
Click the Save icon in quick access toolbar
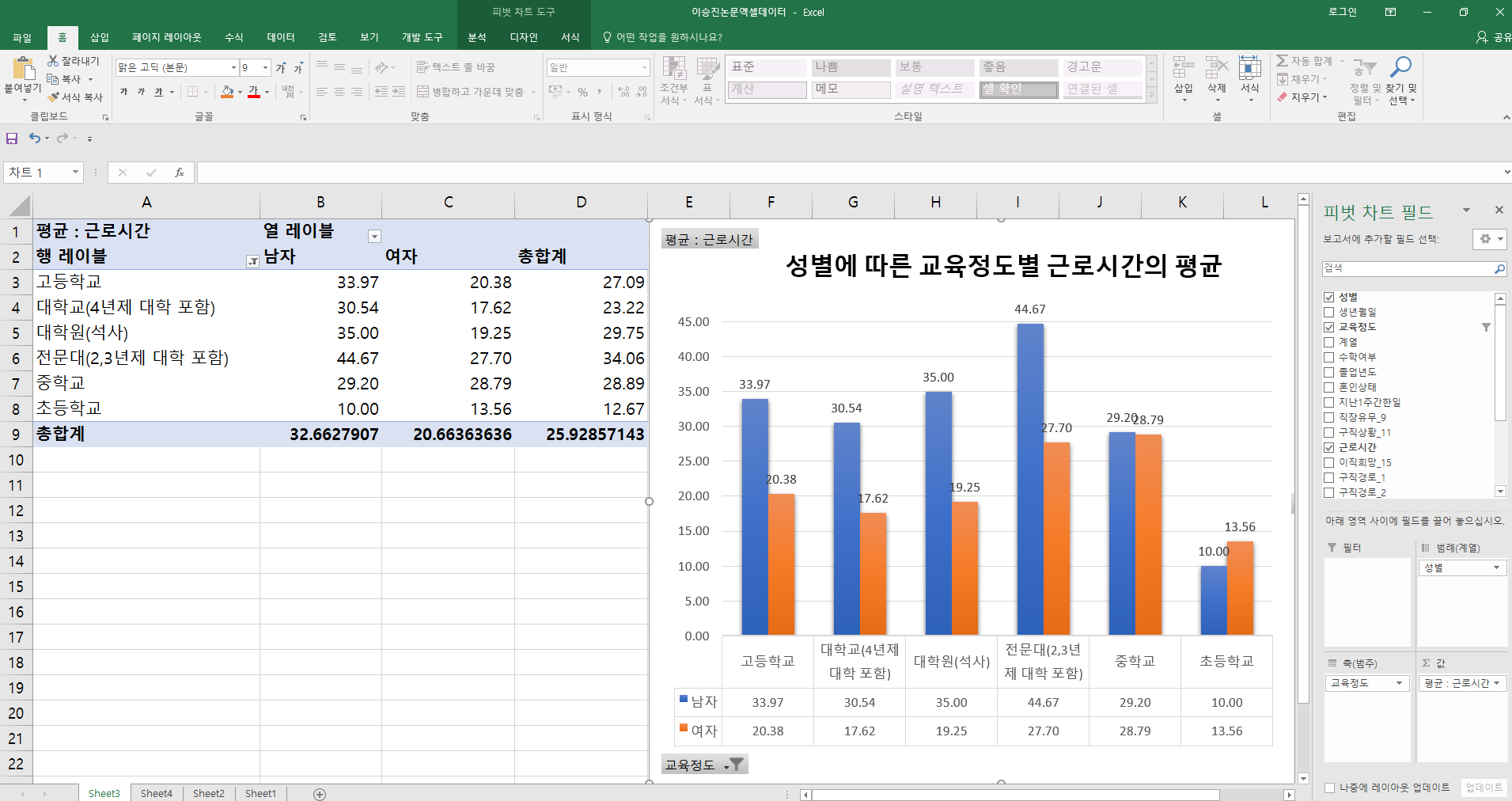(12, 139)
